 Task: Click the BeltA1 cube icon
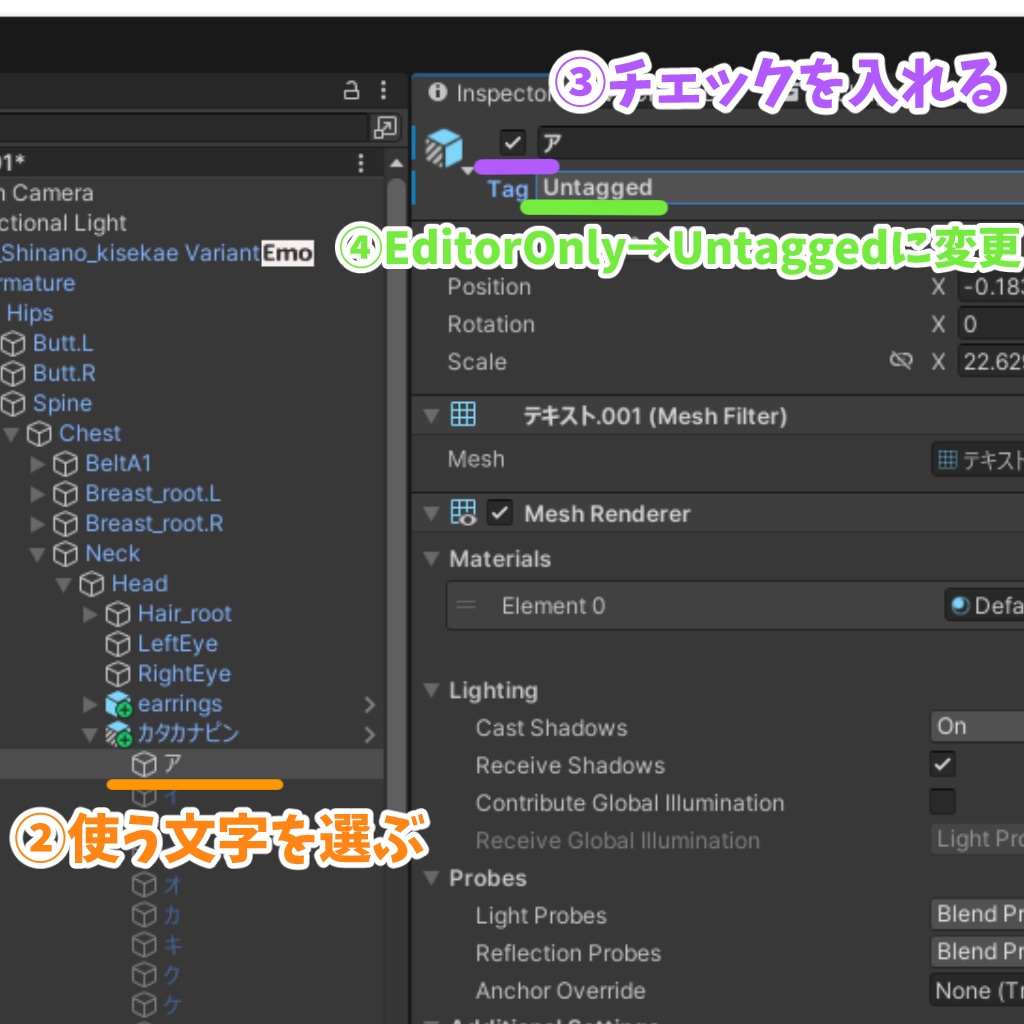65,464
